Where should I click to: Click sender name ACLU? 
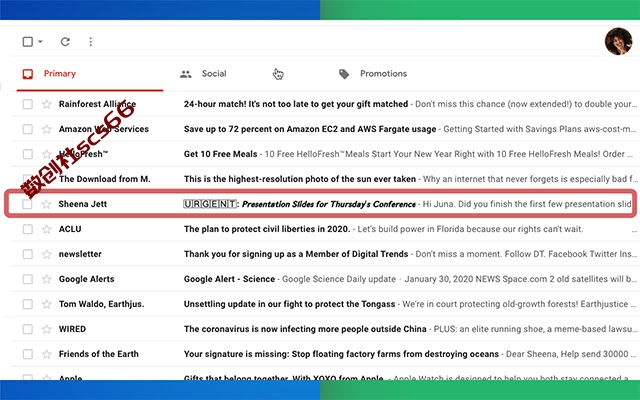[70, 229]
